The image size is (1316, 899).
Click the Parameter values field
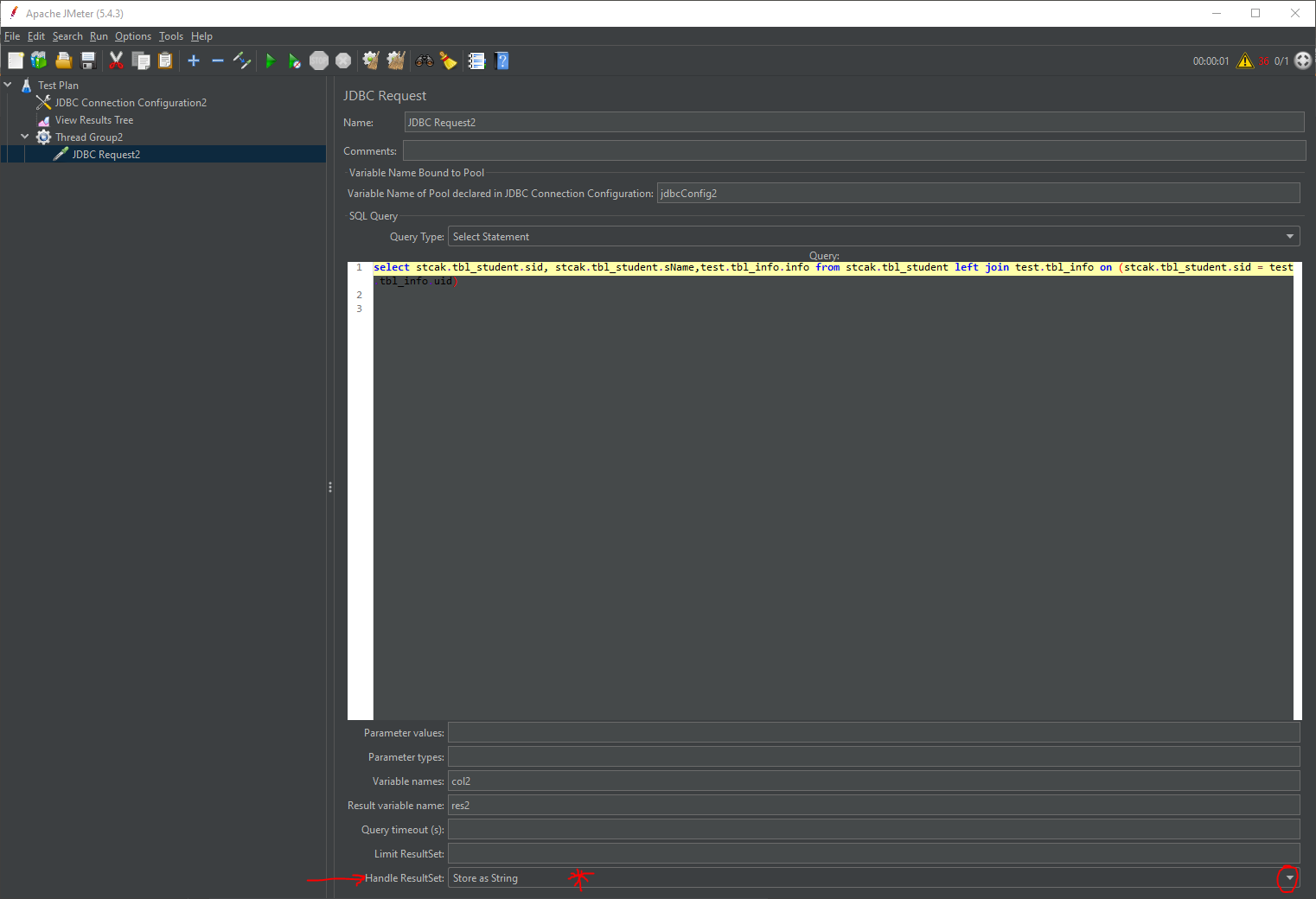click(874, 733)
